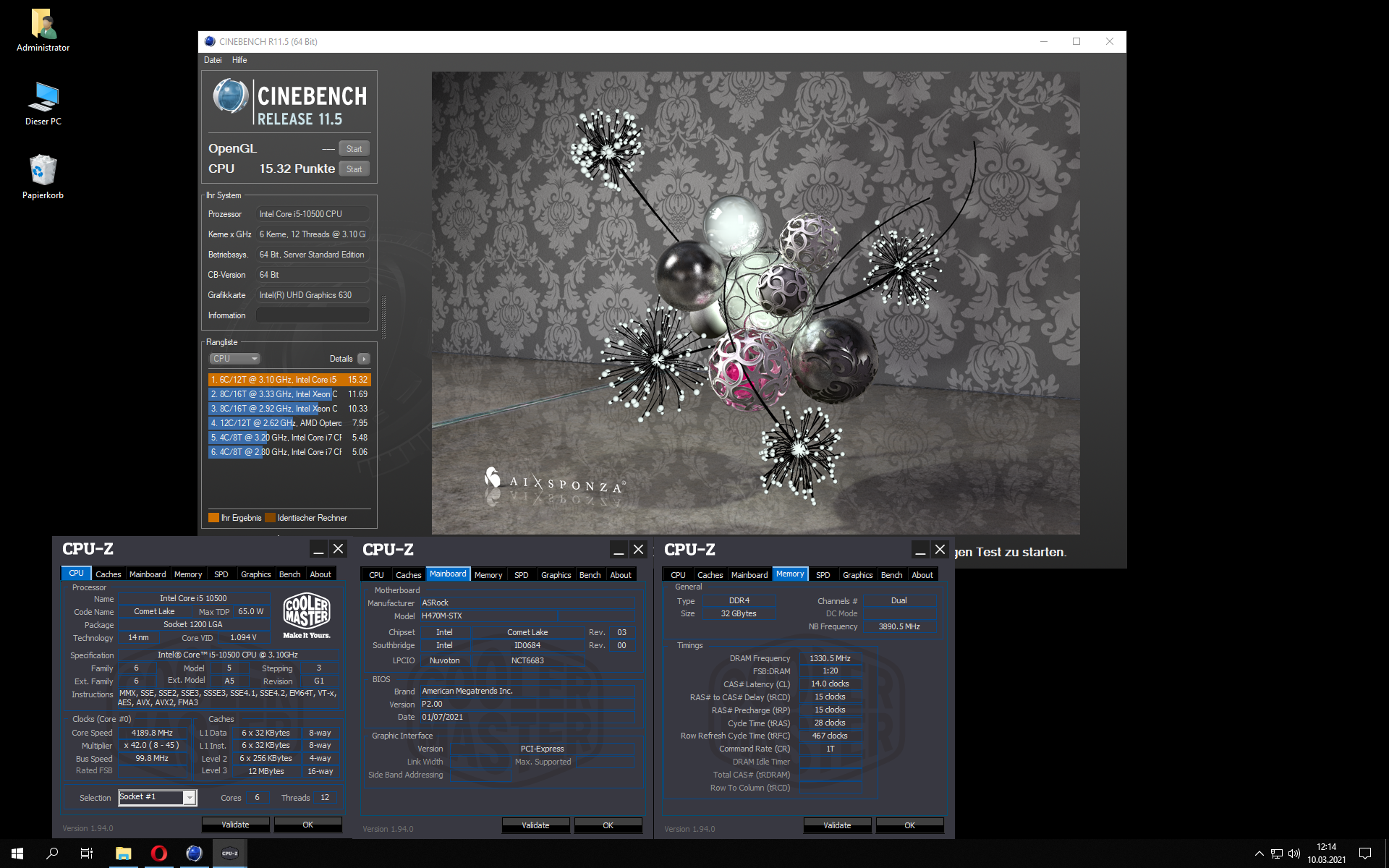This screenshot has width=1389, height=868.
Task: Start the CPU benchmark
Action: coord(354,169)
